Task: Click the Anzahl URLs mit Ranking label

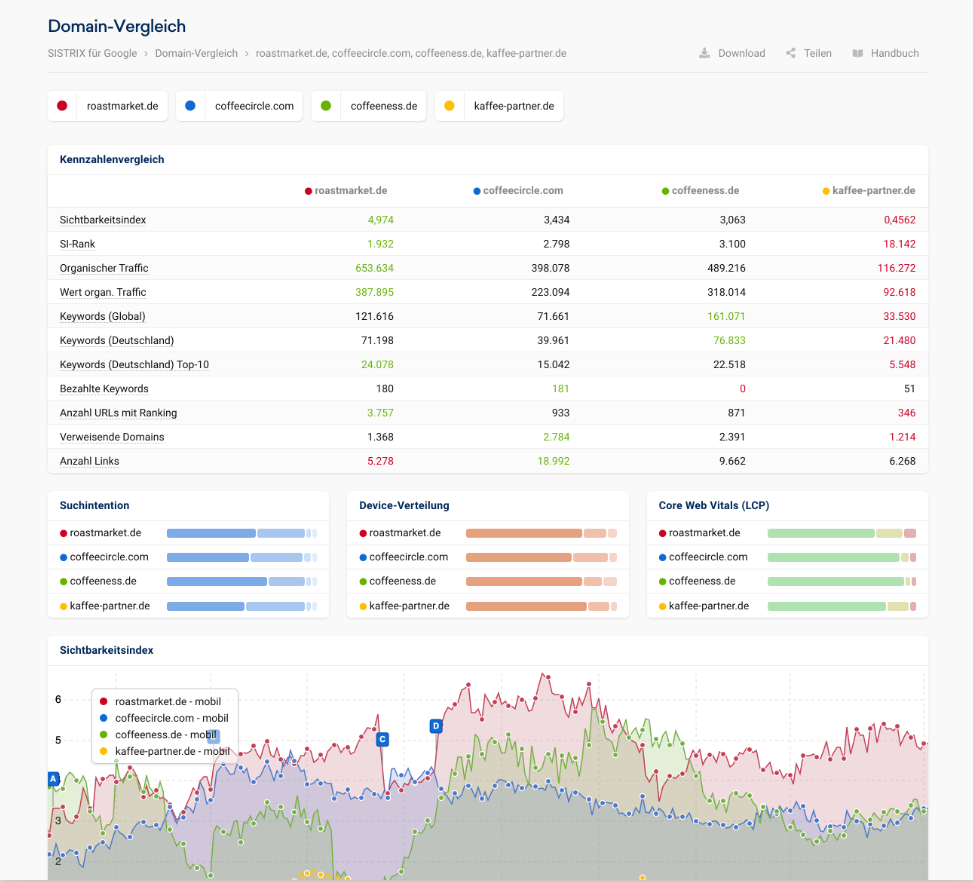Action: coord(119,413)
